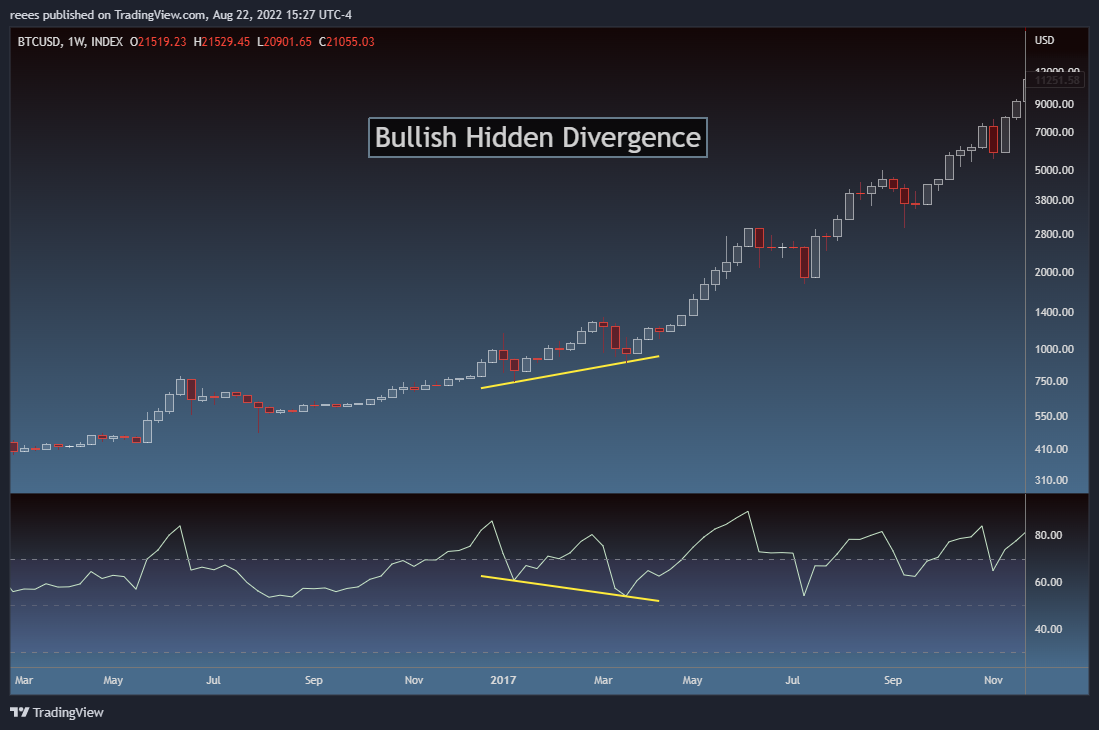Click the 1400.00 price axis label

click(1054, 312)
